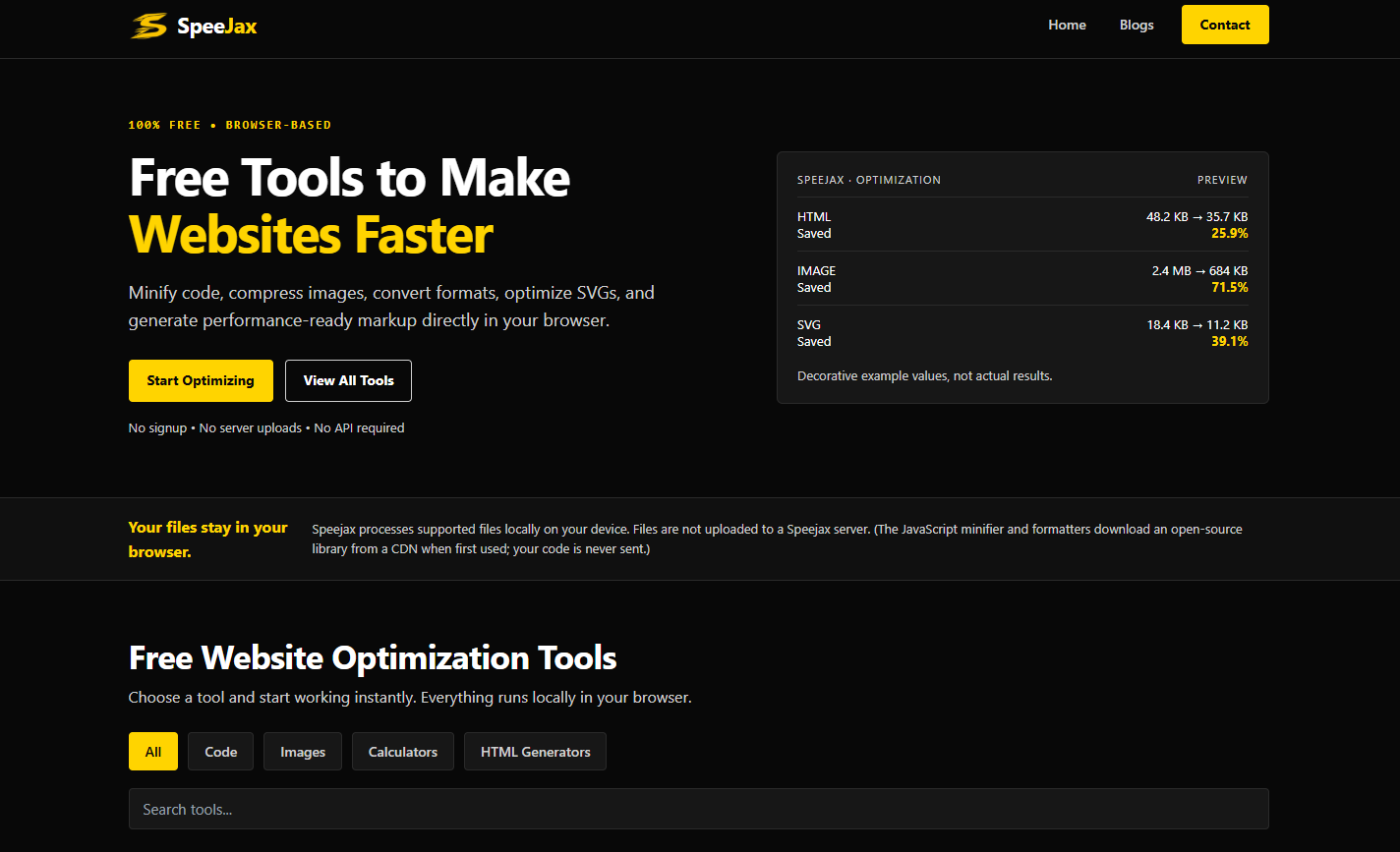This screenshot has width=1400, height=852.
Task: Click the 'Speejax processes supported files locally' paragraph
Action: coord(777,539)
